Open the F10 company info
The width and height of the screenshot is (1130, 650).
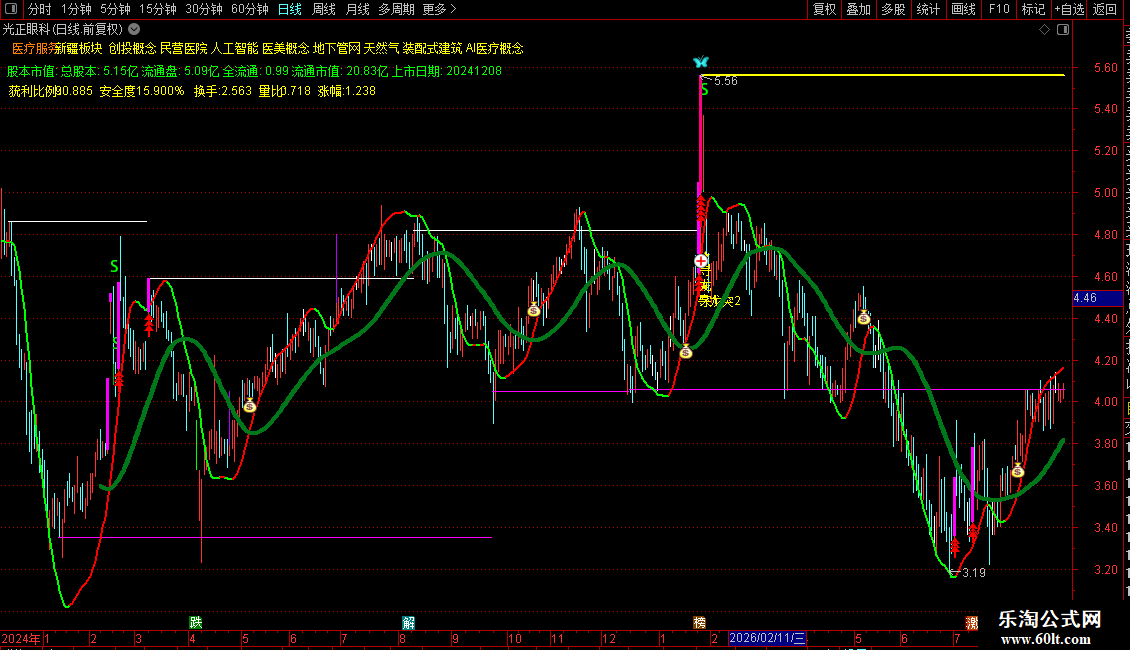998,9
